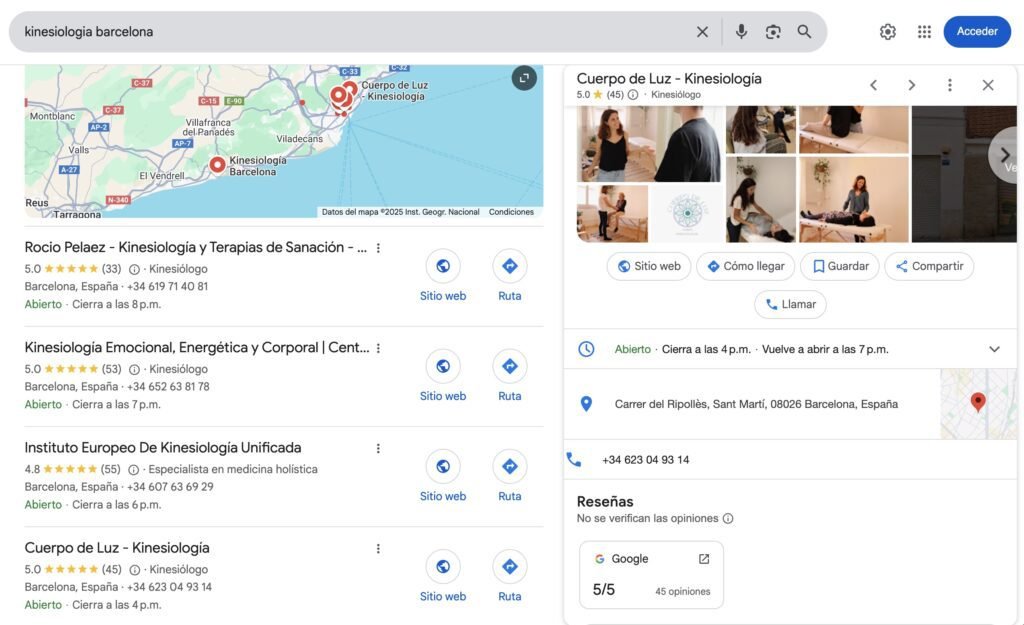Clear the search box text

(x=702, y=32)
